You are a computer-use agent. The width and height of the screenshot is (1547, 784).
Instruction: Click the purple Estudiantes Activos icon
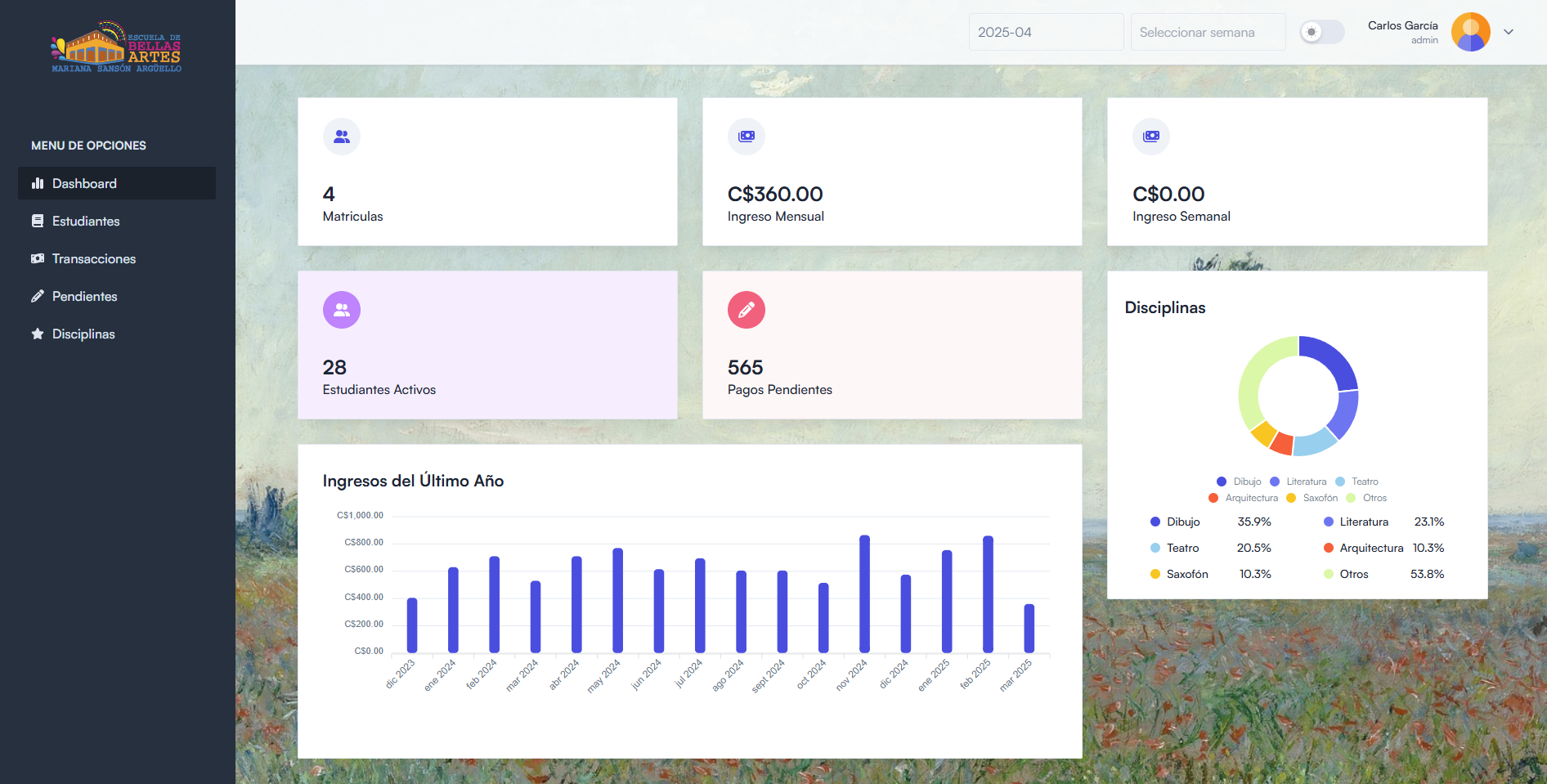[x=342, y=310]
